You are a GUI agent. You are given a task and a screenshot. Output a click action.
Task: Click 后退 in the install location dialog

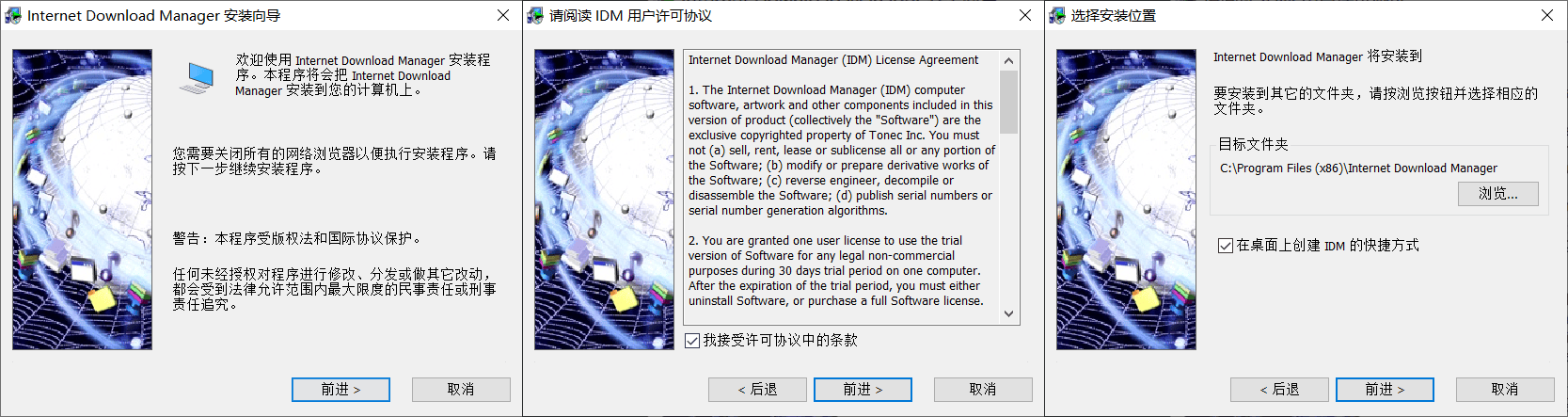coord(1279,389)
